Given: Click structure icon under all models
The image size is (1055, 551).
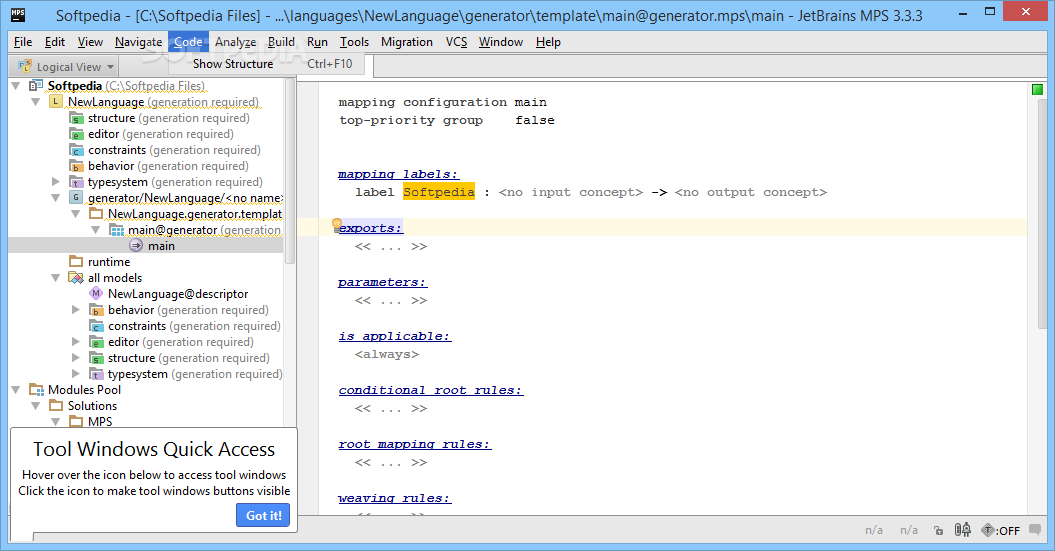Looking at the screenshot, I should tap(96, 358).
